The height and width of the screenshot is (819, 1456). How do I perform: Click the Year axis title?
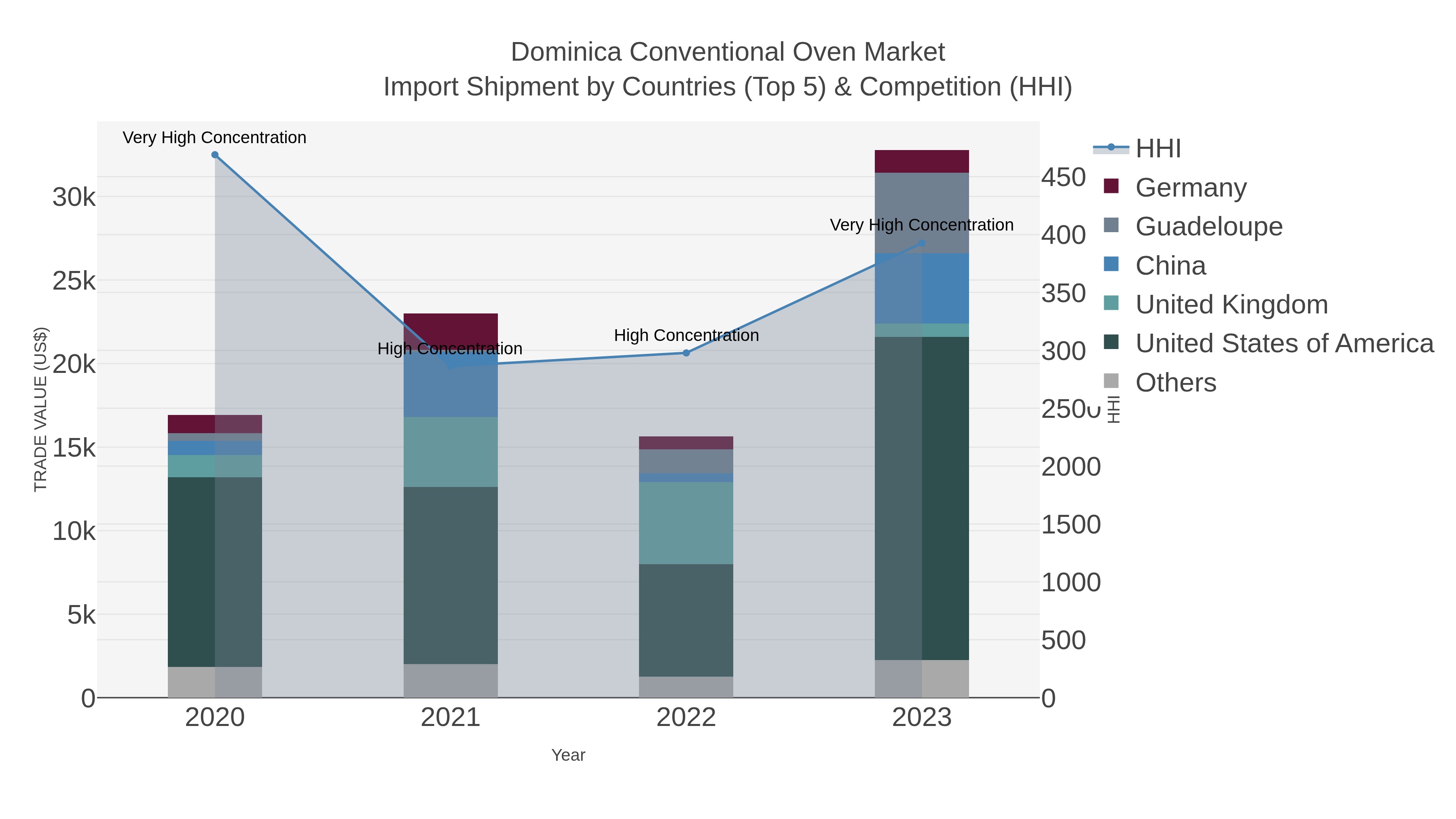pos(569,755)
